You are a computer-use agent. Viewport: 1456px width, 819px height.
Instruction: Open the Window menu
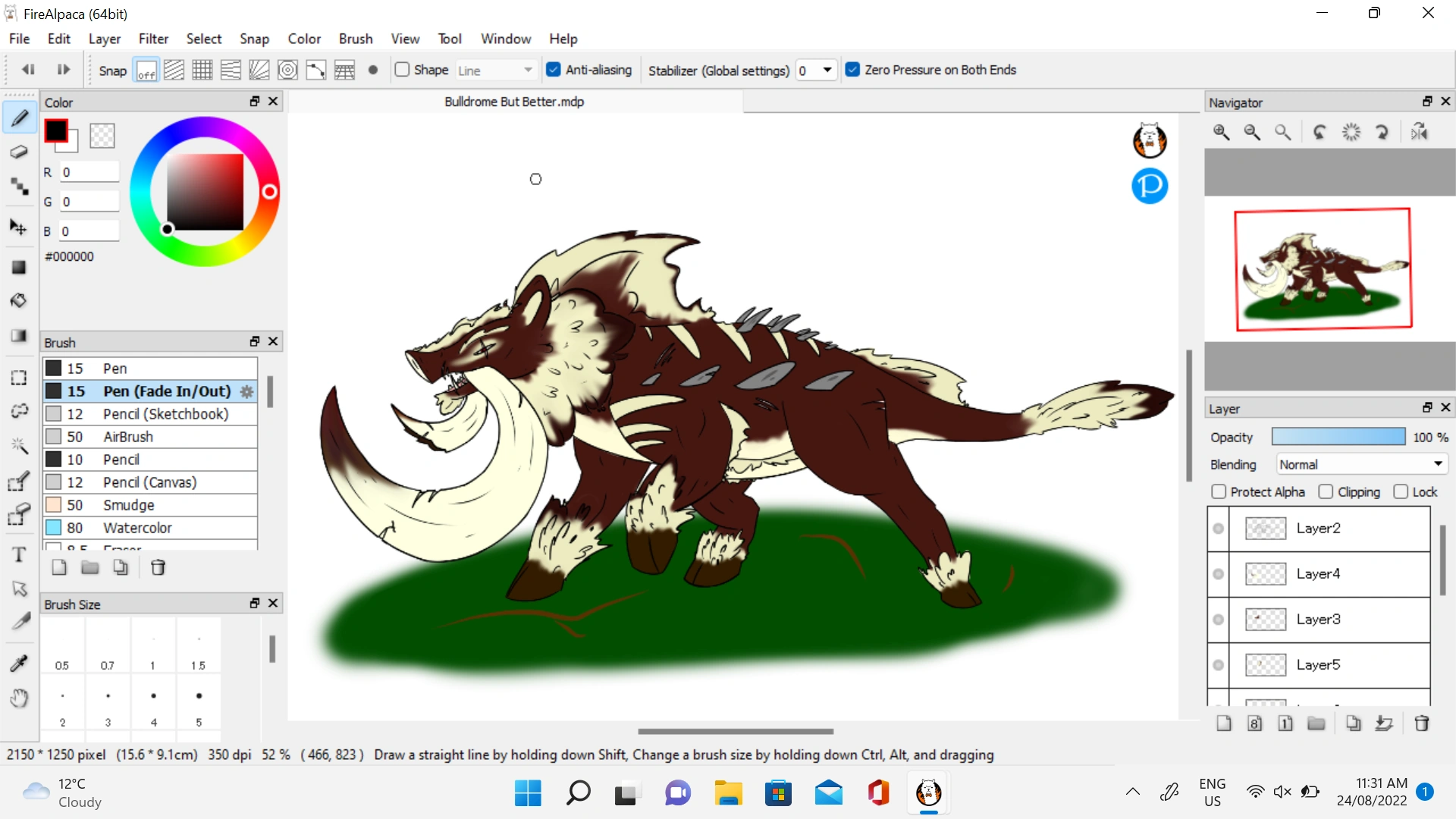point(505,39)
